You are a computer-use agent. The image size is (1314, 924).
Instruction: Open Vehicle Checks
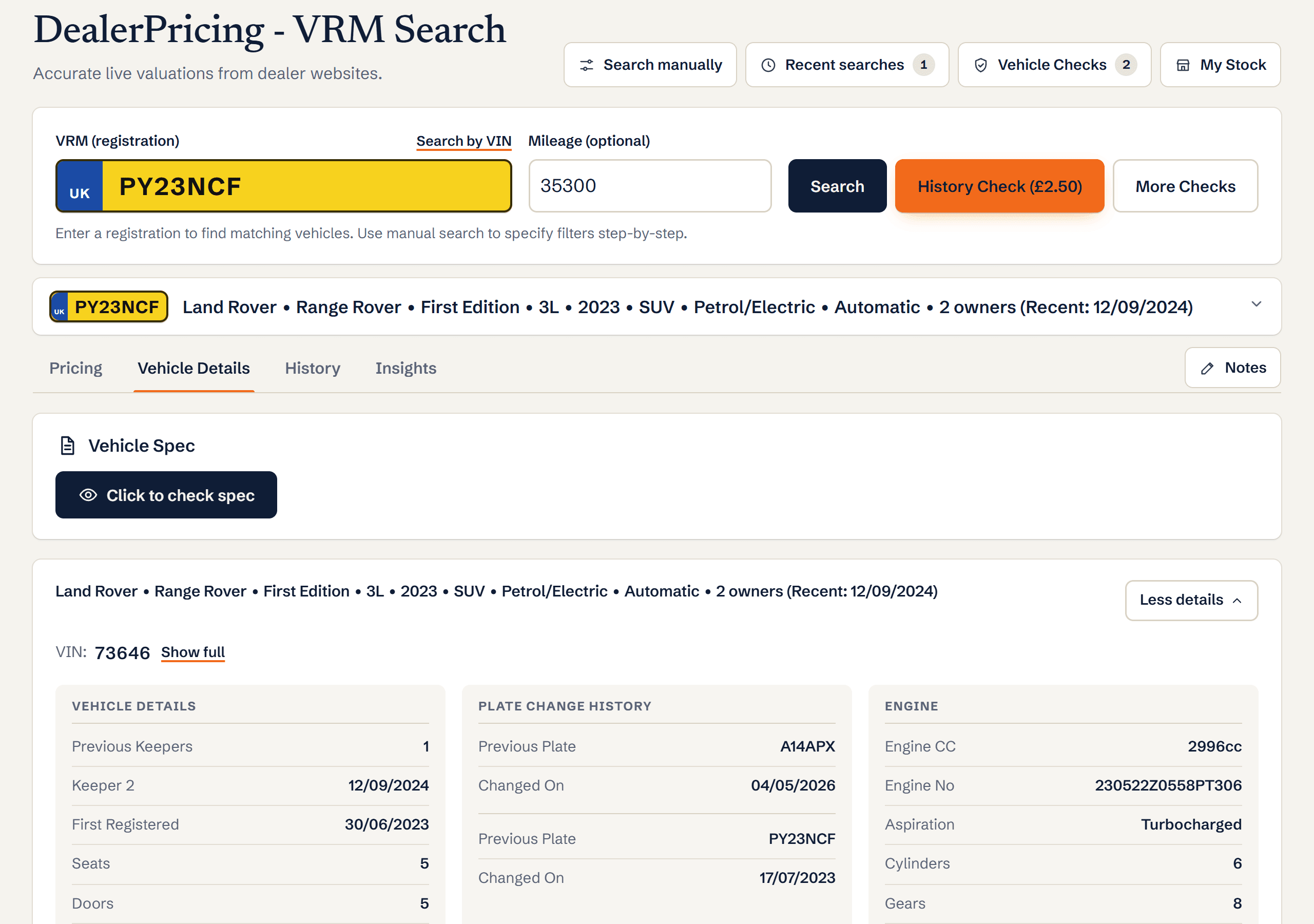(1054, 65)
